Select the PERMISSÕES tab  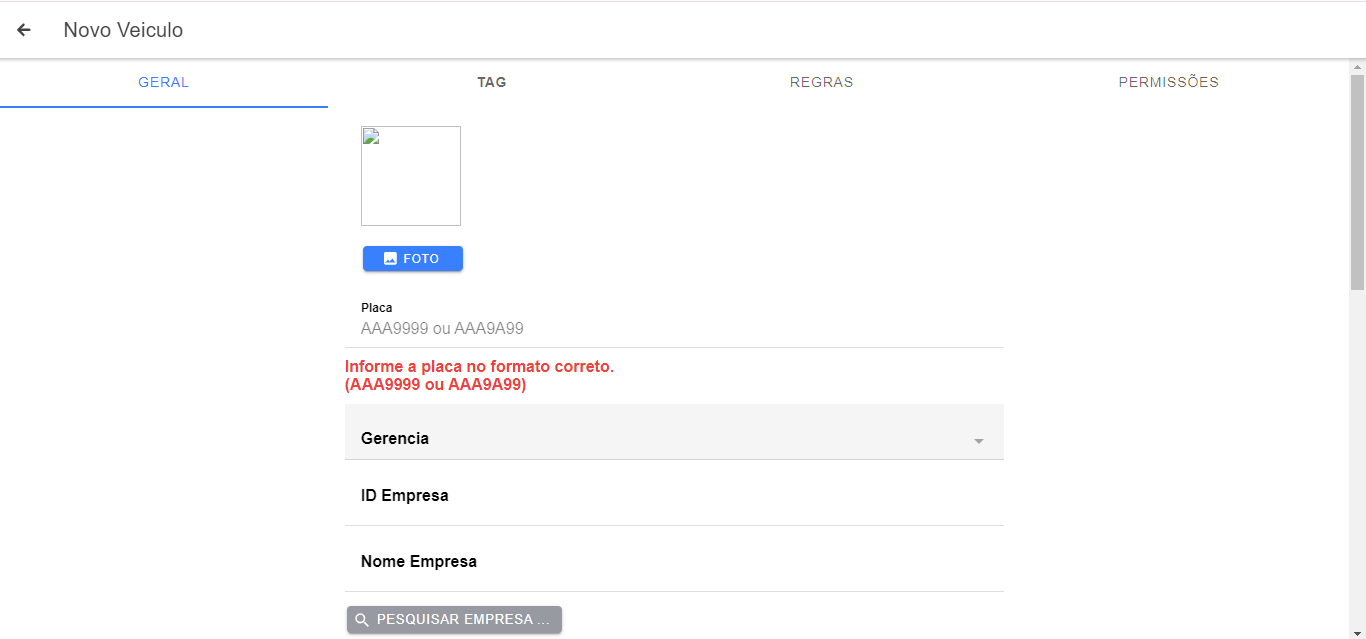(x=1168, y=82)
